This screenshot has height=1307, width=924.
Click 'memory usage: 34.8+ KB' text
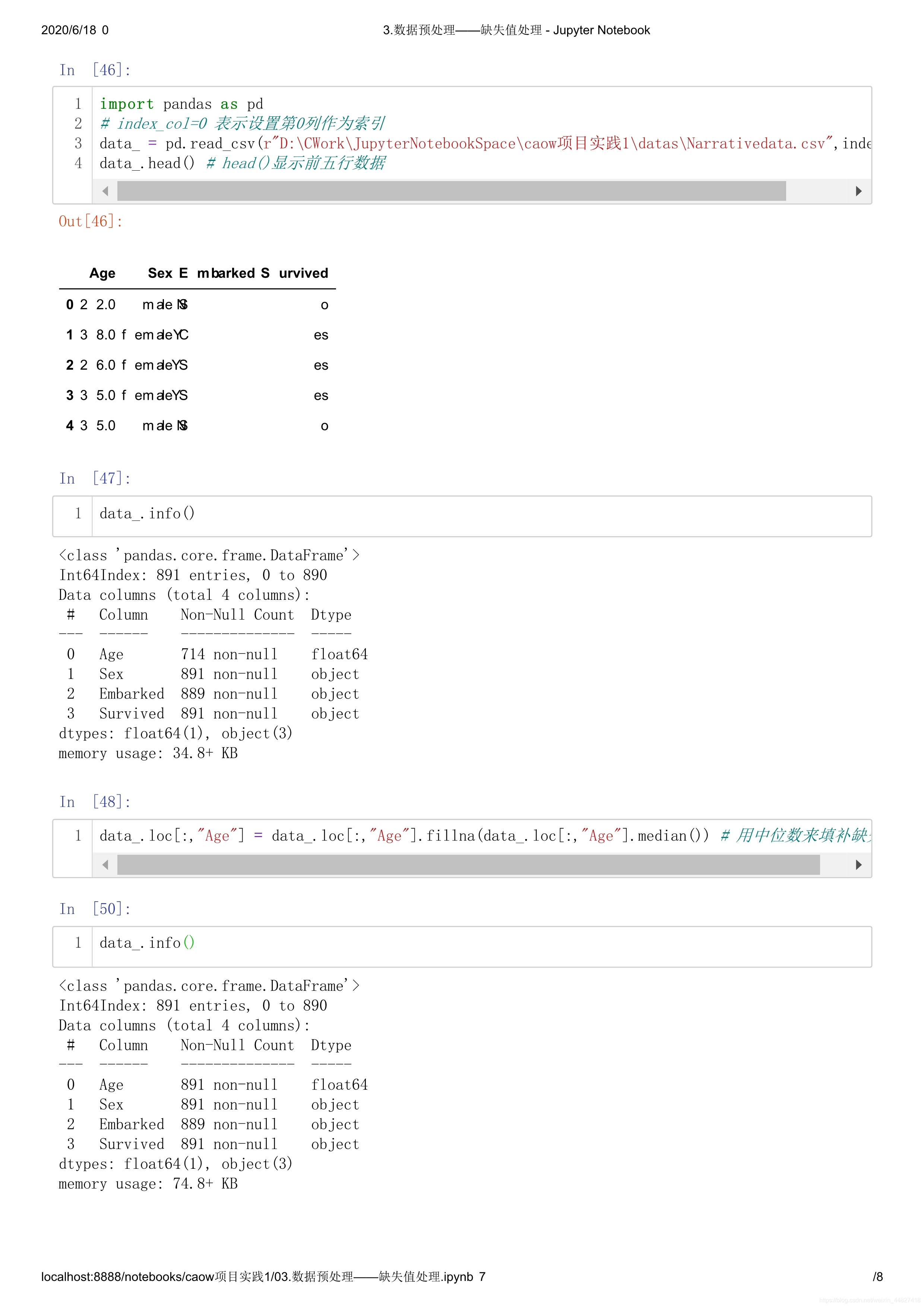[x=148, y=753]
